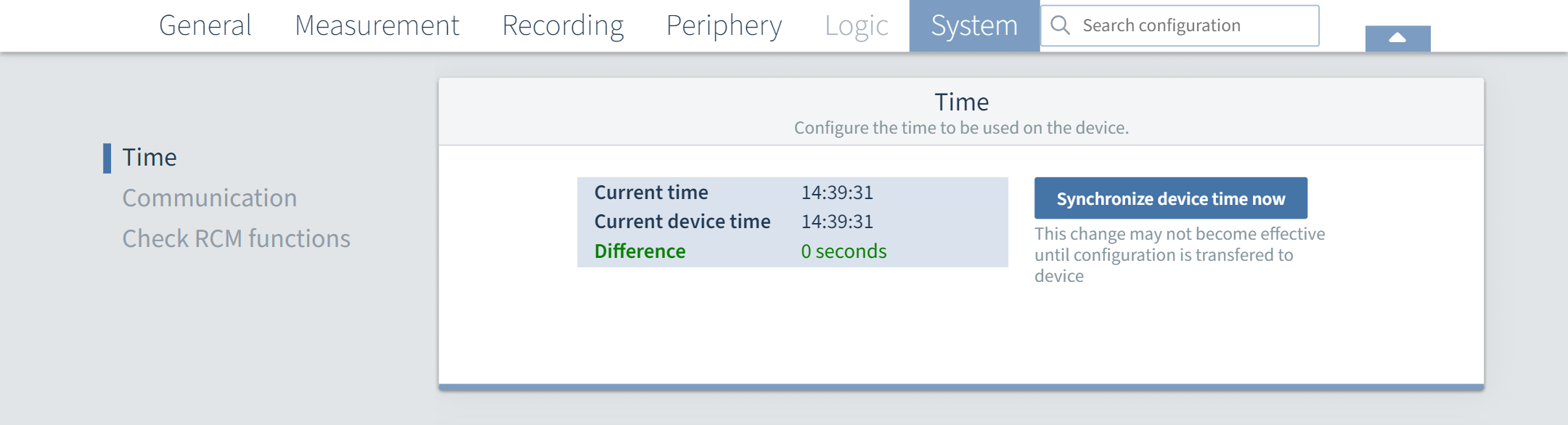
Task: Open Check RCM functions section
Action: point(236,239)
